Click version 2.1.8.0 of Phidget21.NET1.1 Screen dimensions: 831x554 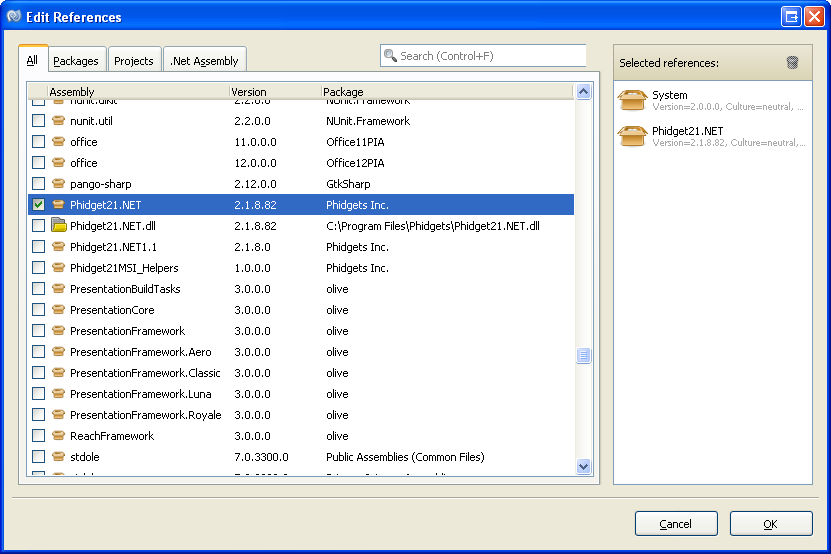252,247
